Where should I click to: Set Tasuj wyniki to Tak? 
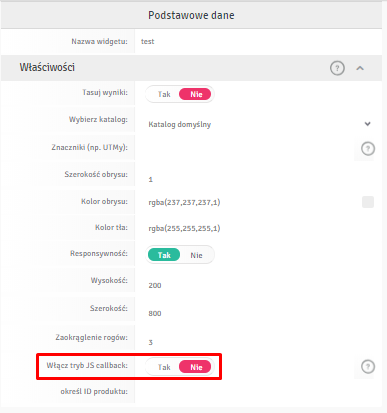pos(164,94)
